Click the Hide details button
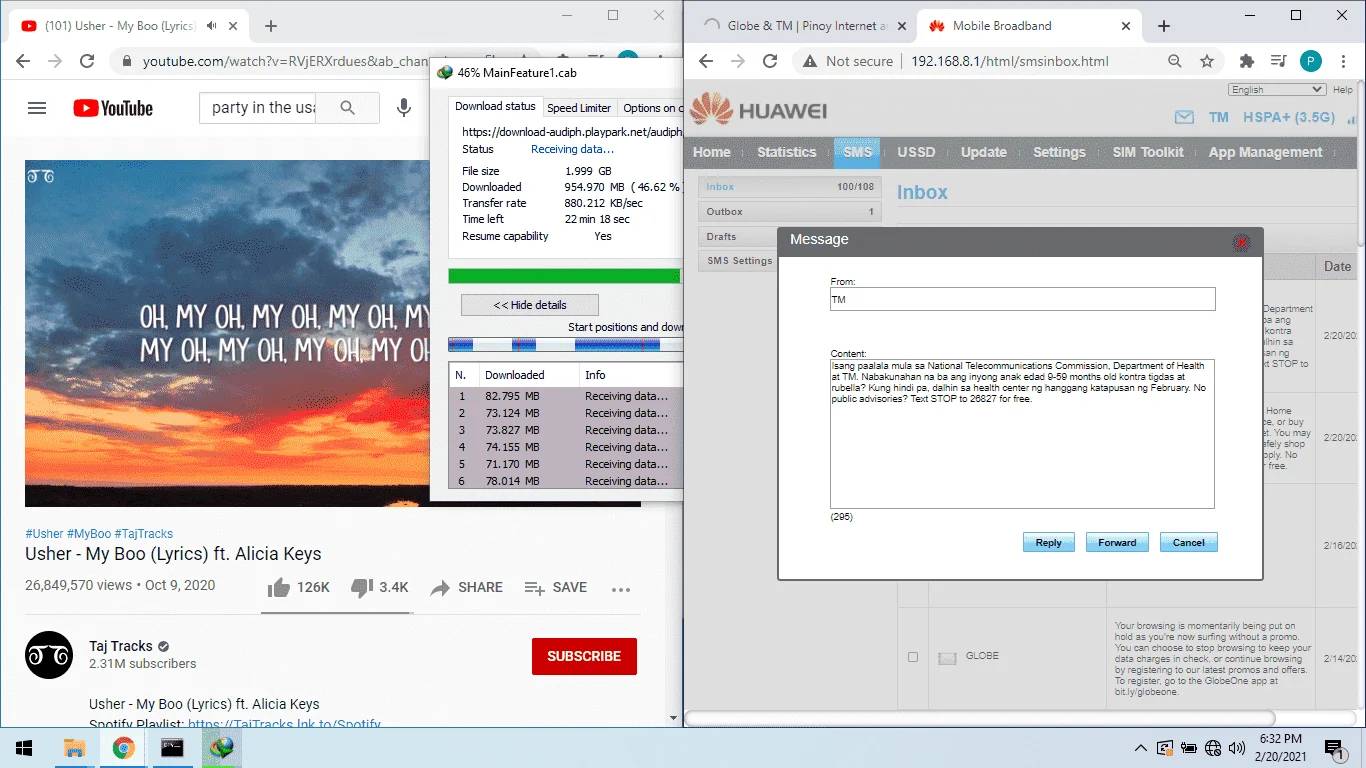This screenshot has height=768, width=1366. 529,305
